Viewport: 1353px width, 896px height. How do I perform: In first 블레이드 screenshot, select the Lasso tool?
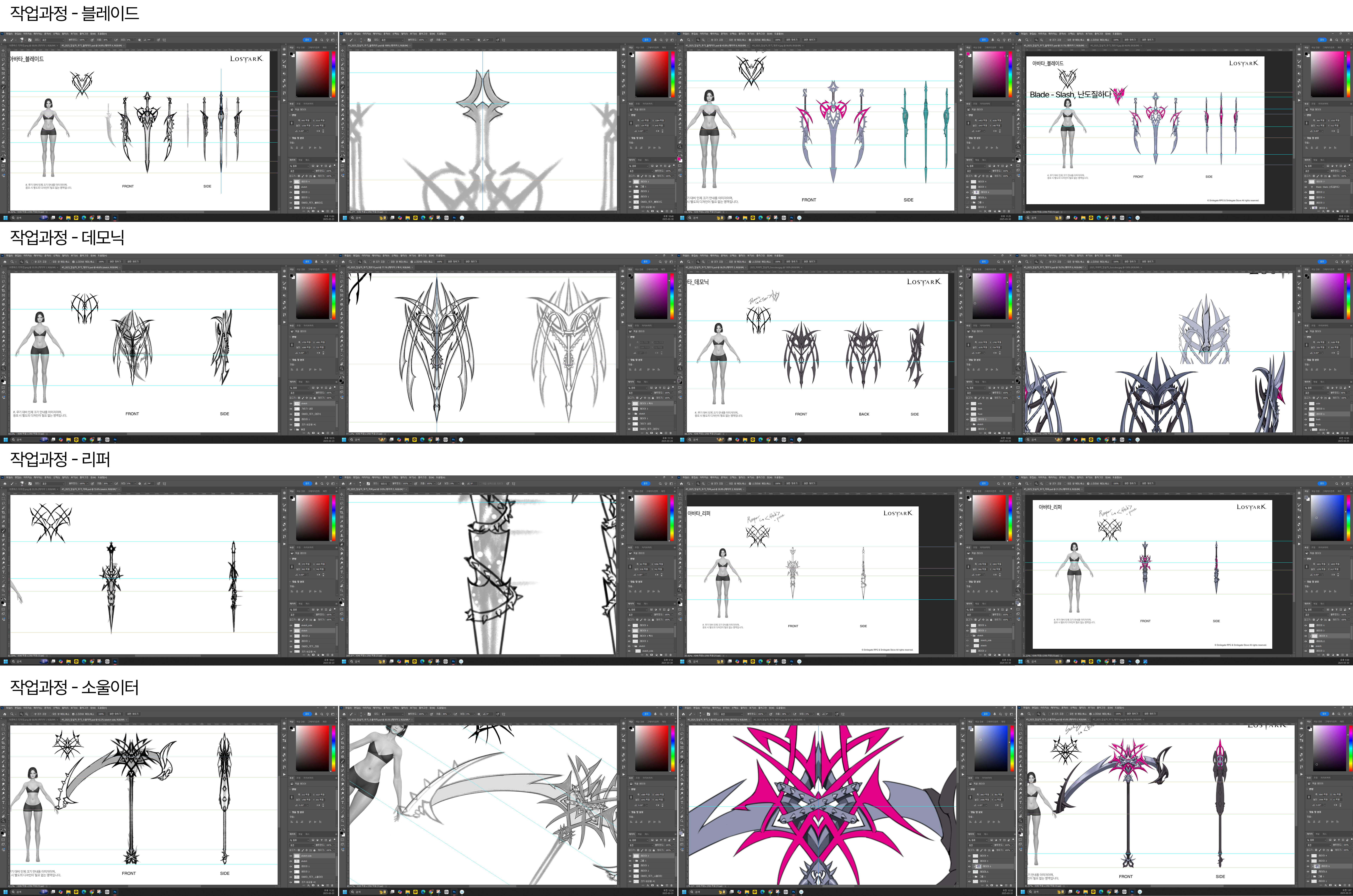(3, 59)
